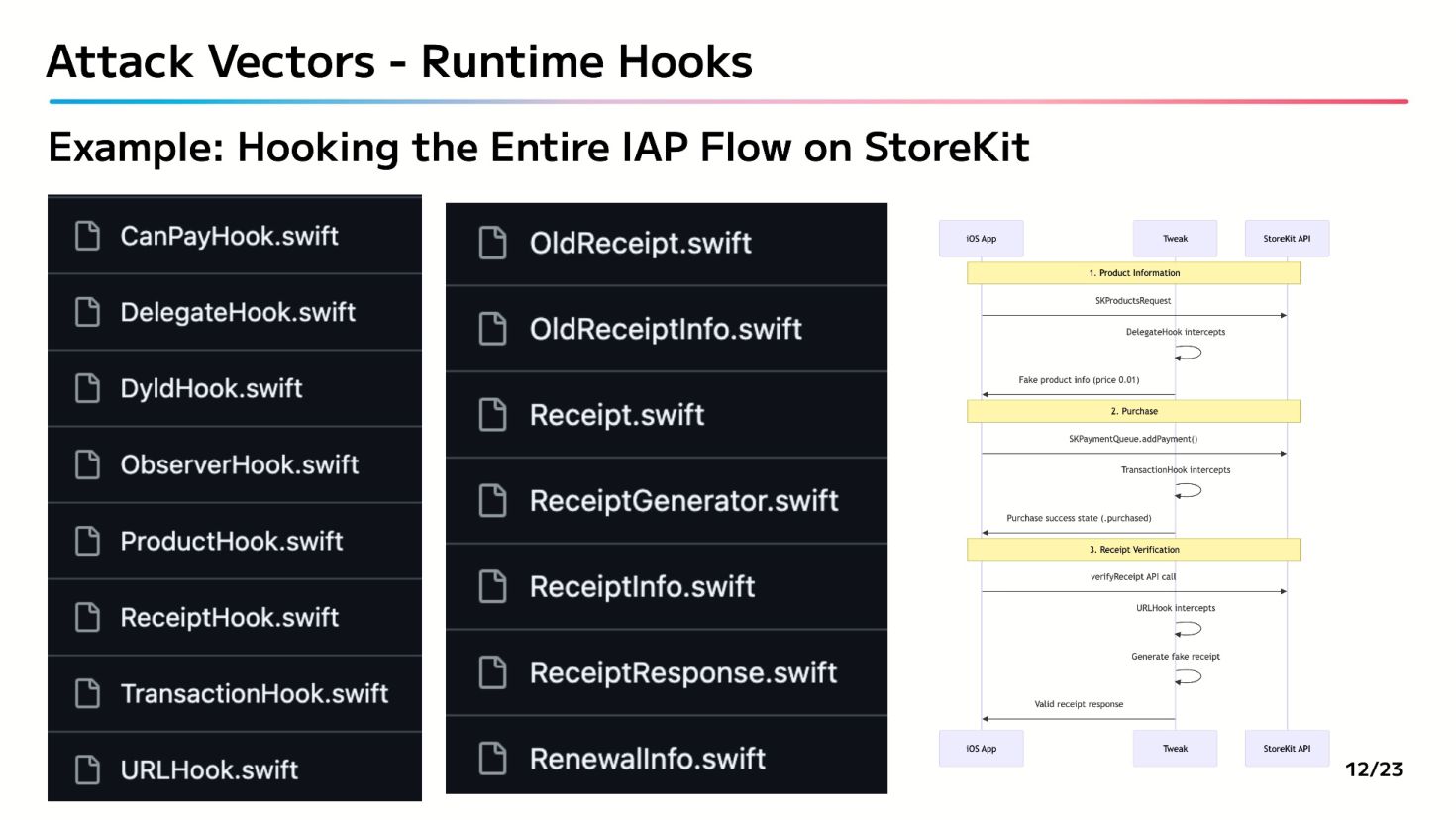
Task: Click the 'Valid receipt response' label
Action: [x=1079, y=704]
